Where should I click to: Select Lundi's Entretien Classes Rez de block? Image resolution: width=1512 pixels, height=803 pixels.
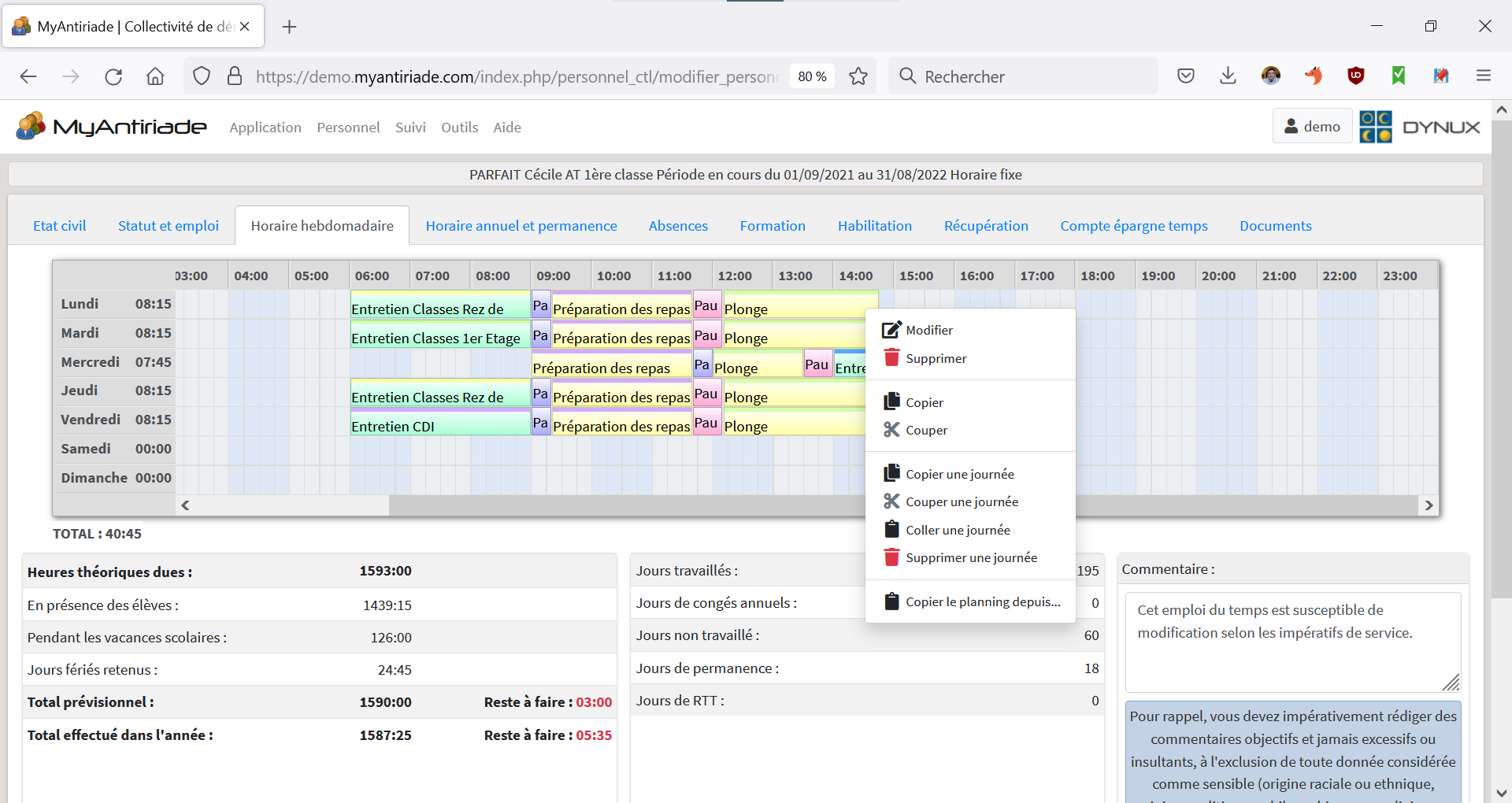(440, 305)
